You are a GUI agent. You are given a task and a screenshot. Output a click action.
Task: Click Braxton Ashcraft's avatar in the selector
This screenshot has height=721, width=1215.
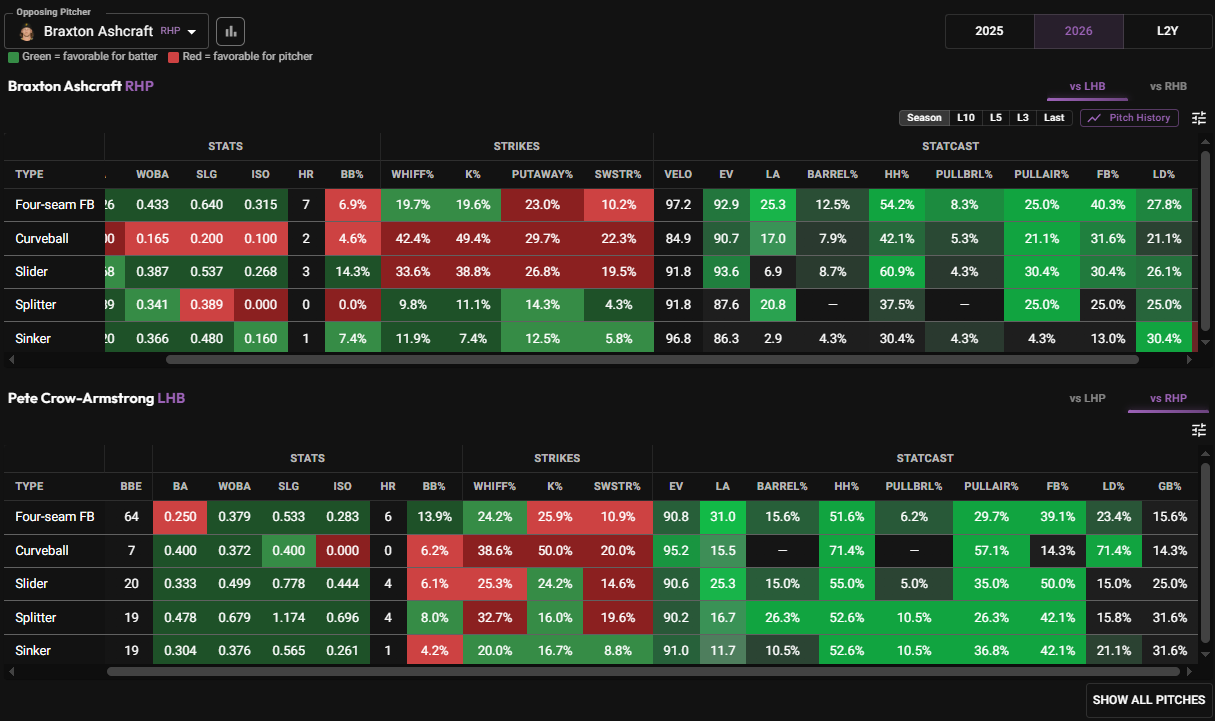coord(27,32)
